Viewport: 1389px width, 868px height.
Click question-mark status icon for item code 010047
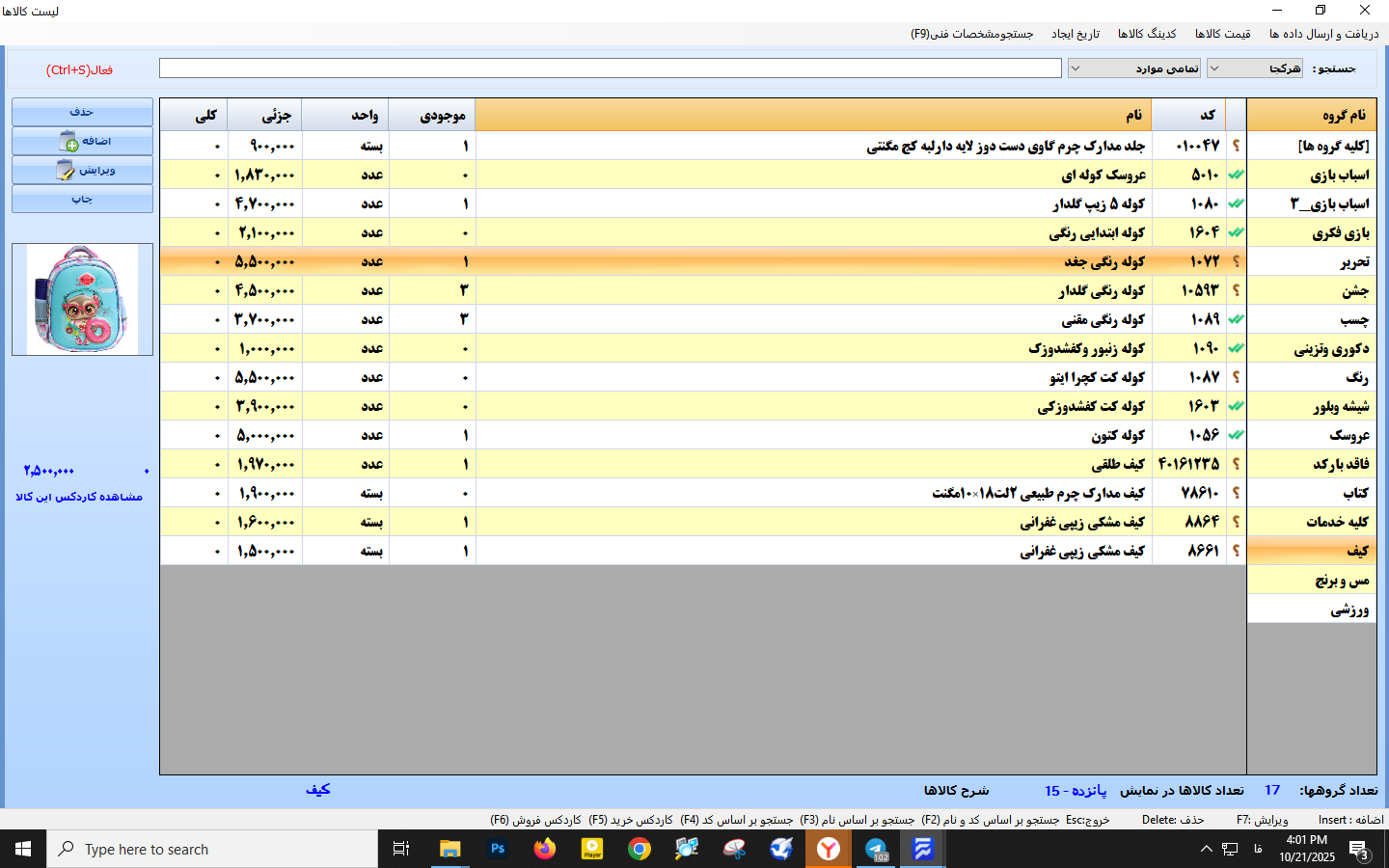click(x=1236, y=146)
